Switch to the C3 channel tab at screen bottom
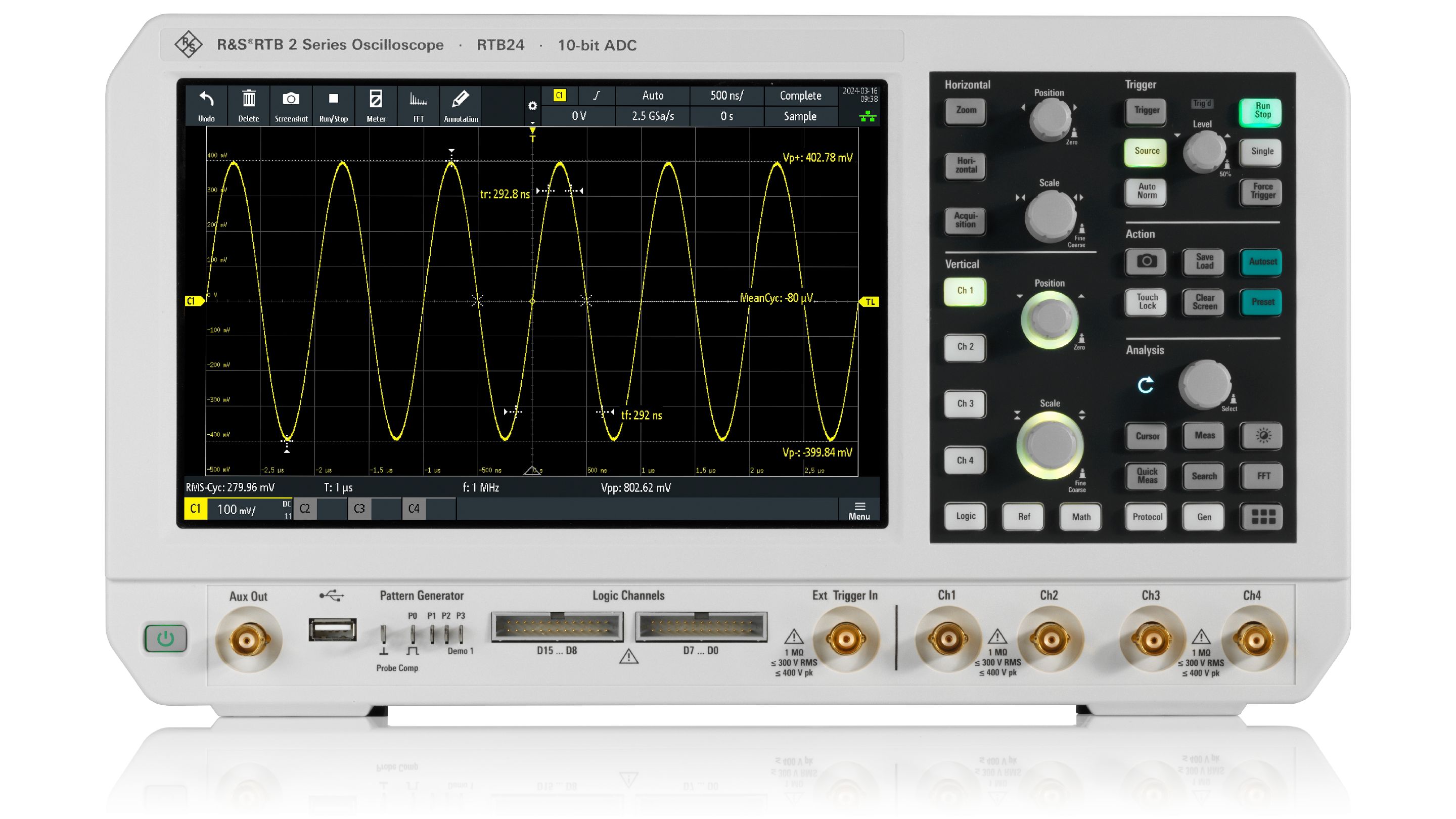 360,508
